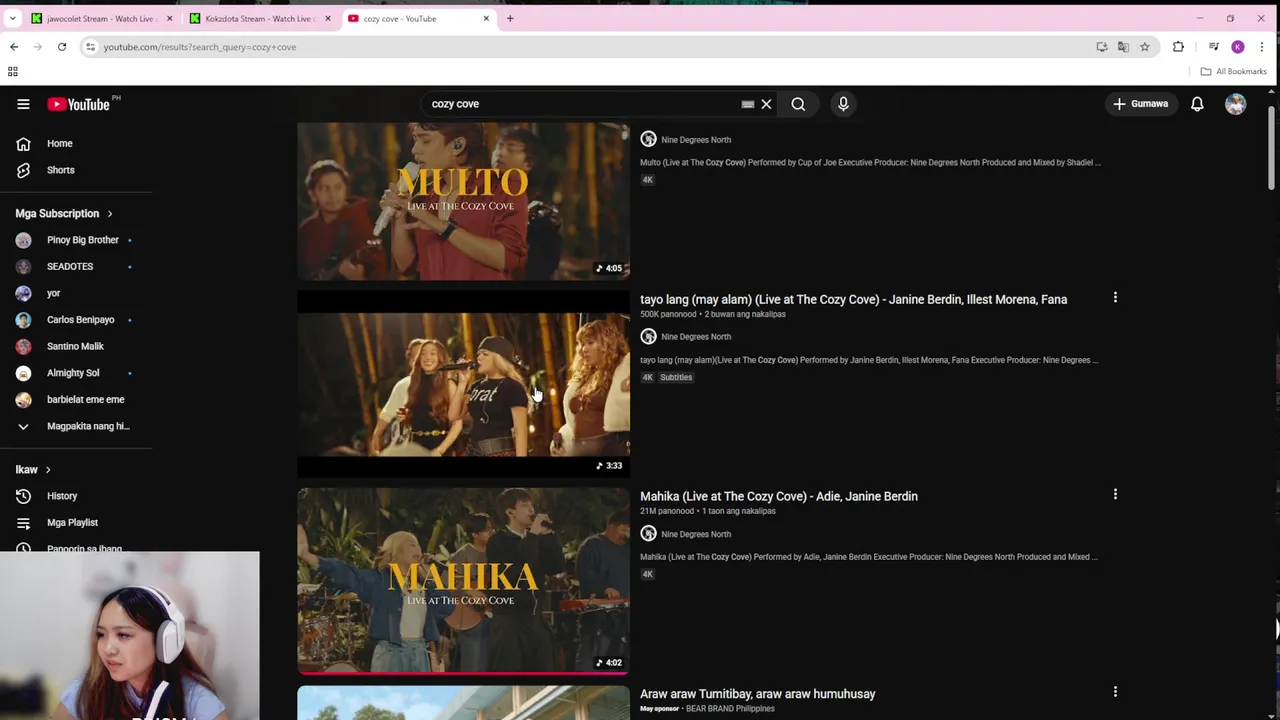Expand the Ikaw section chevron
Viewport: 1280px width, 720px height.
[x=47, y=470]
